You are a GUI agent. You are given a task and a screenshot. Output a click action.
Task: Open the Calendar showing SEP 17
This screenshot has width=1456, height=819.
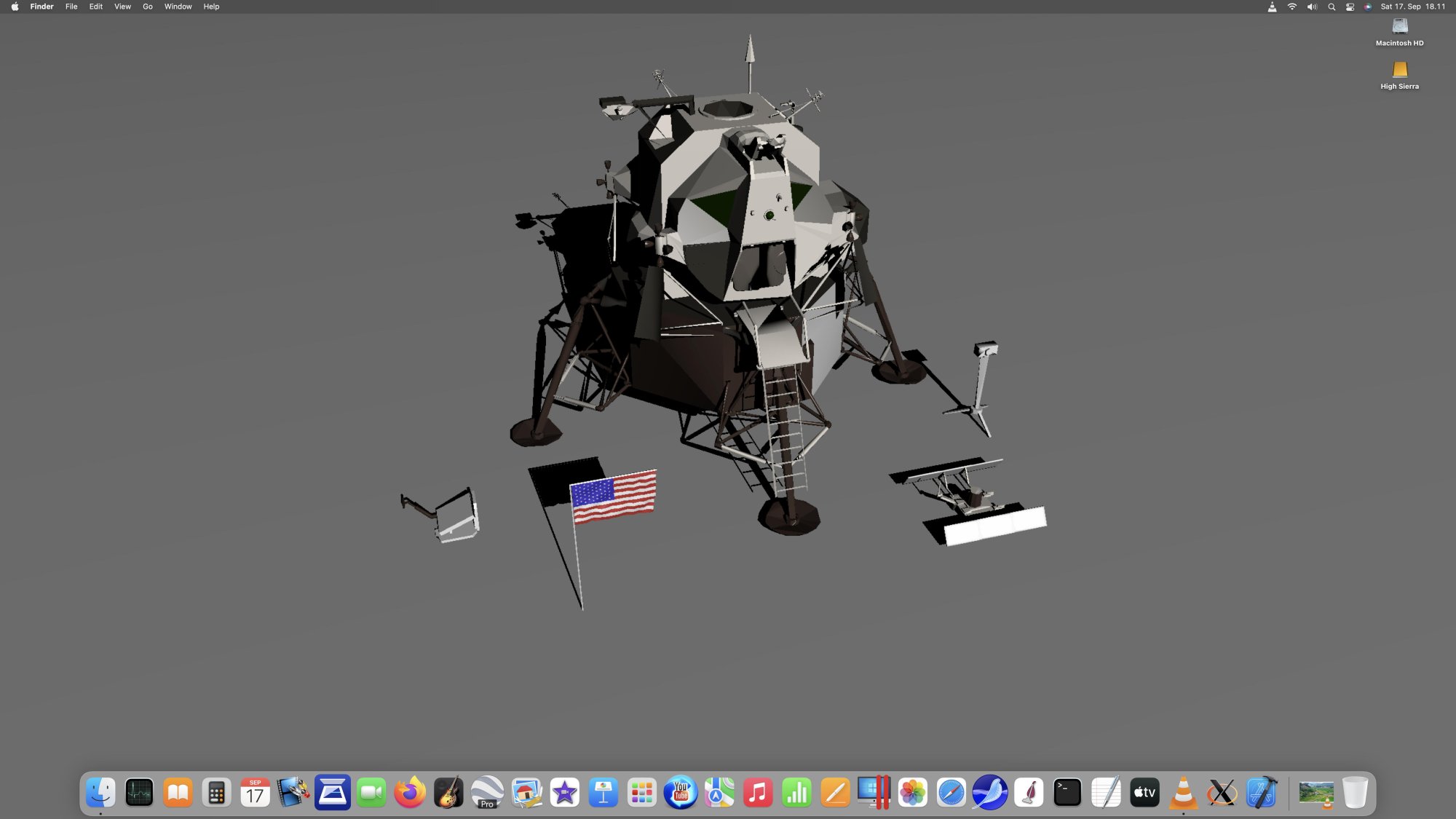(255, 793)
